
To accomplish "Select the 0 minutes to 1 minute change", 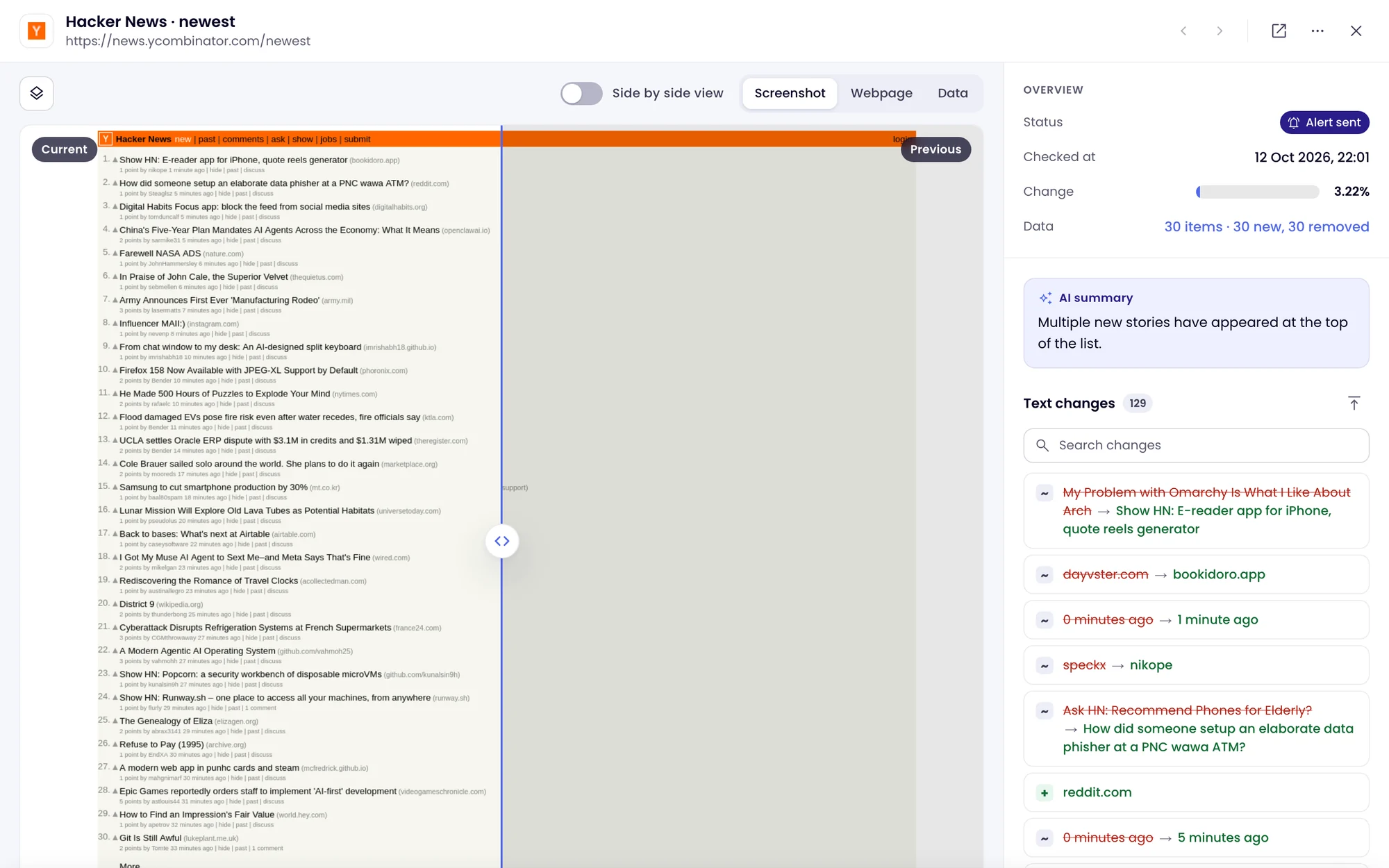I will click(x=1196, y=619).
